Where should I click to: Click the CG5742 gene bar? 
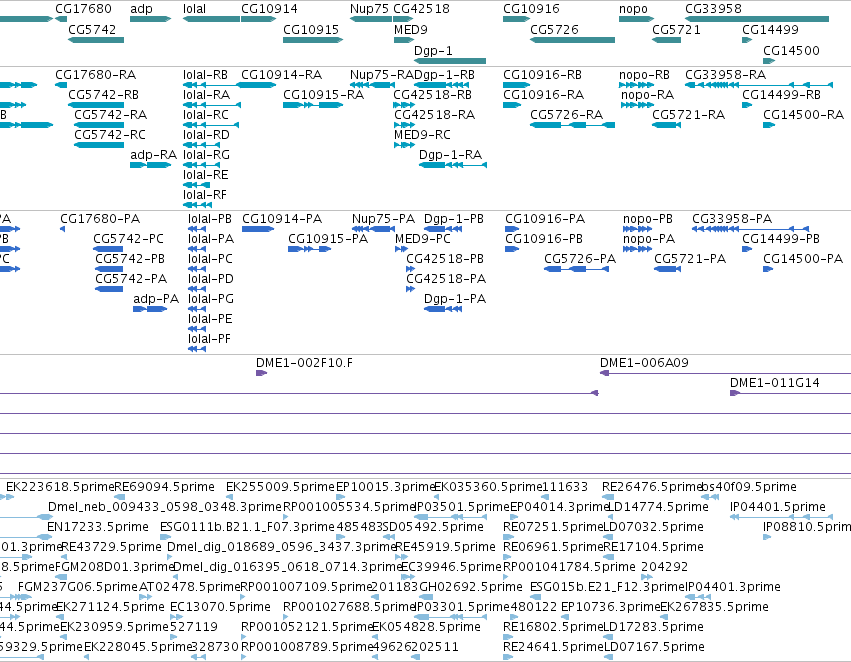[96, 40]
